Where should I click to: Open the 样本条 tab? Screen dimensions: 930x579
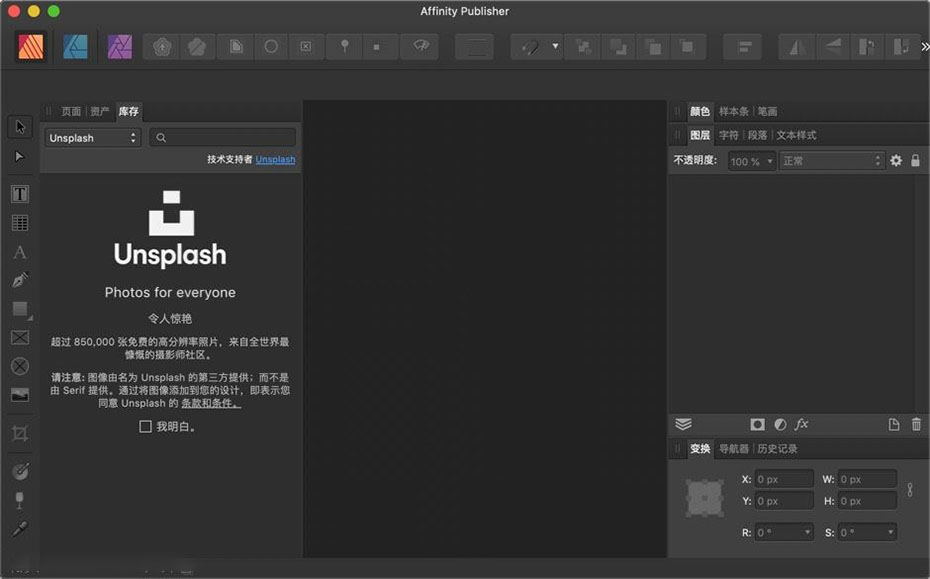pyautogui.click(x=734, y=112)
